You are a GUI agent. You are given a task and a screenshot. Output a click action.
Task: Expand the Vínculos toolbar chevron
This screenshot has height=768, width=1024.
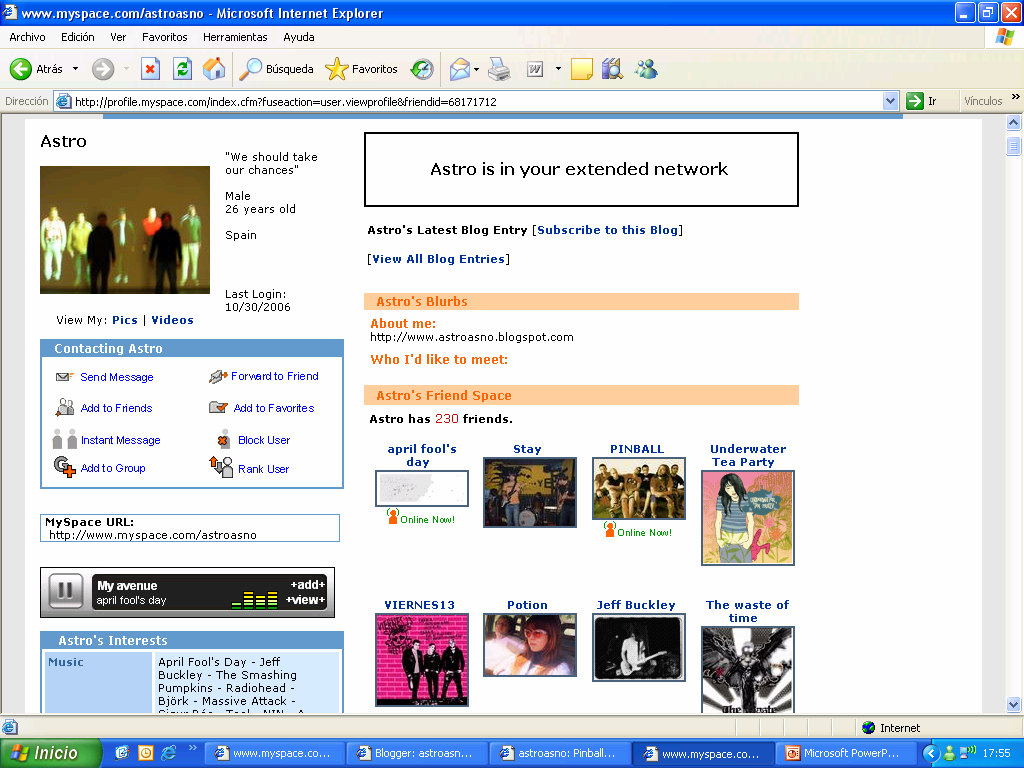pos(1016,97)
